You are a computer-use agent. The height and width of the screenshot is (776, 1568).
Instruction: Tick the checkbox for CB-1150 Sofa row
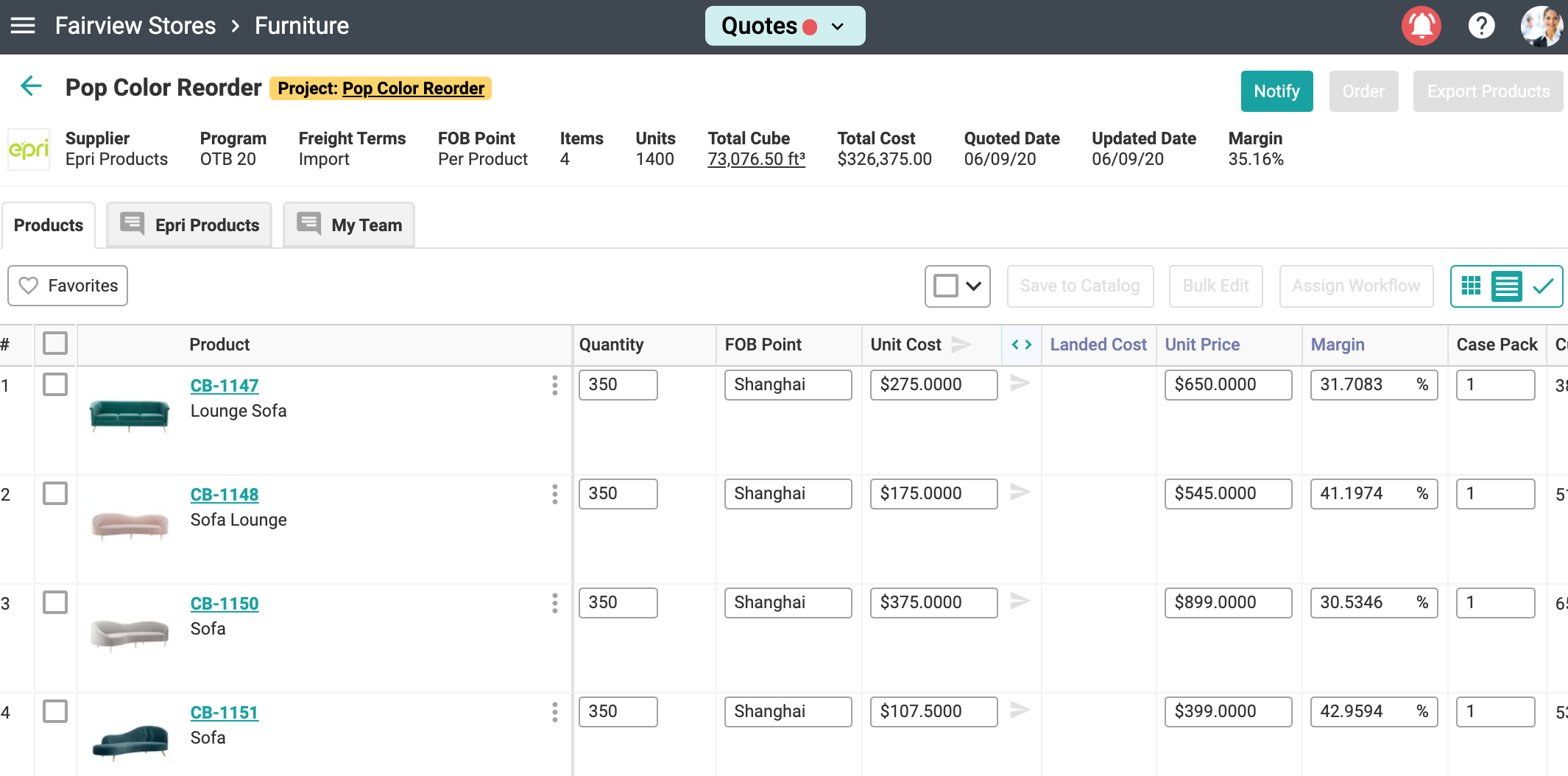pyautogui.click(x=55, y=602)
